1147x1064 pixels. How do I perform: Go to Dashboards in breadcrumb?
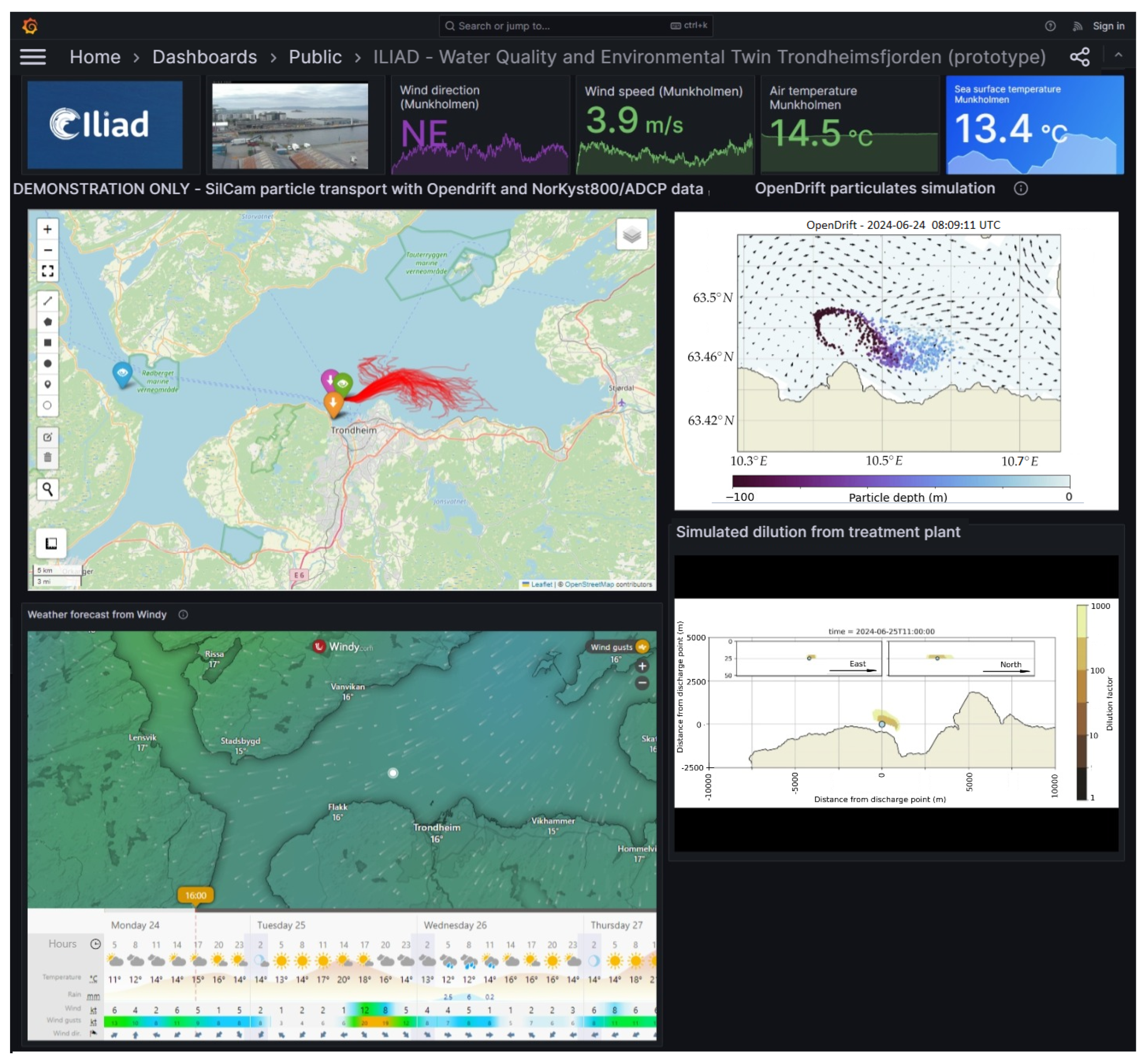(204, 57)
